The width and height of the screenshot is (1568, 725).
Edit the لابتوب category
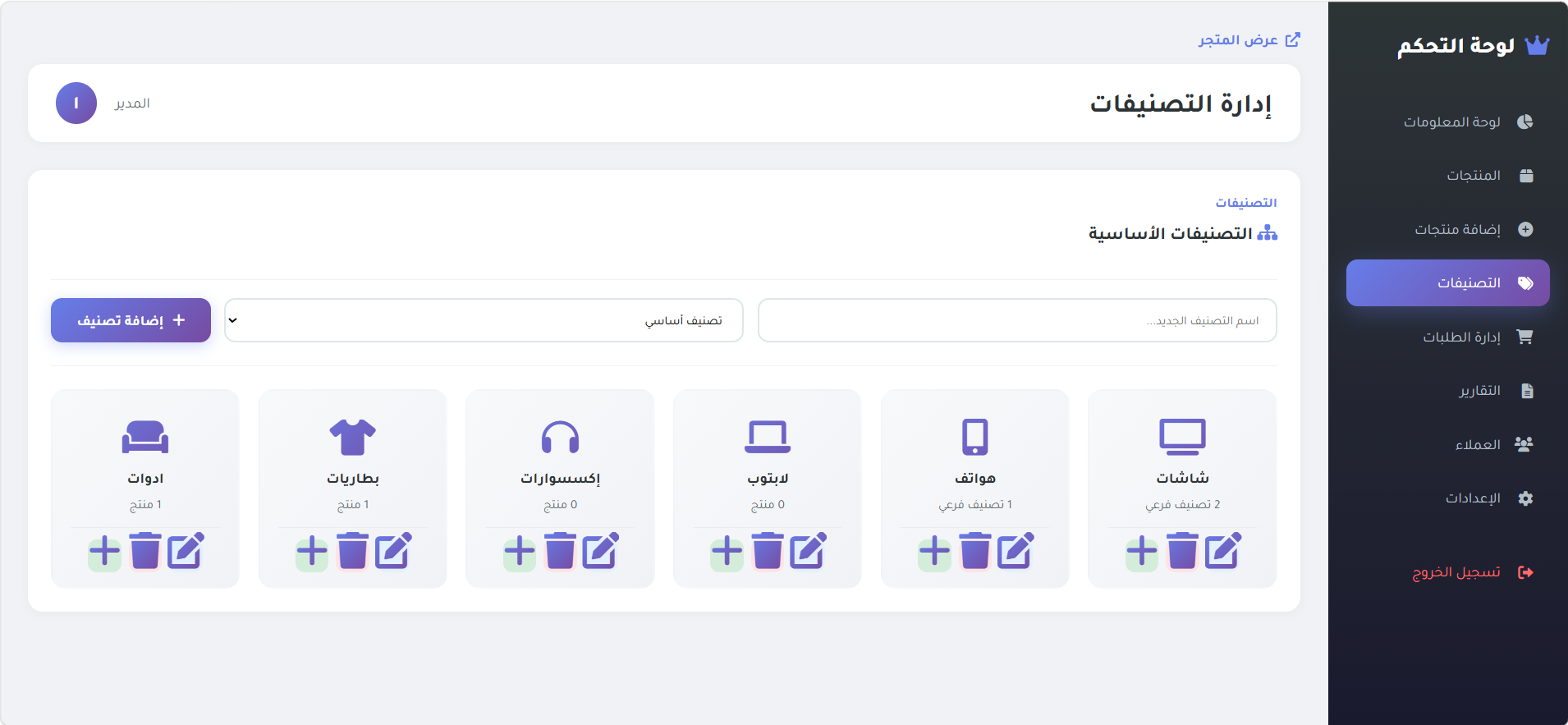coord(808,551)
